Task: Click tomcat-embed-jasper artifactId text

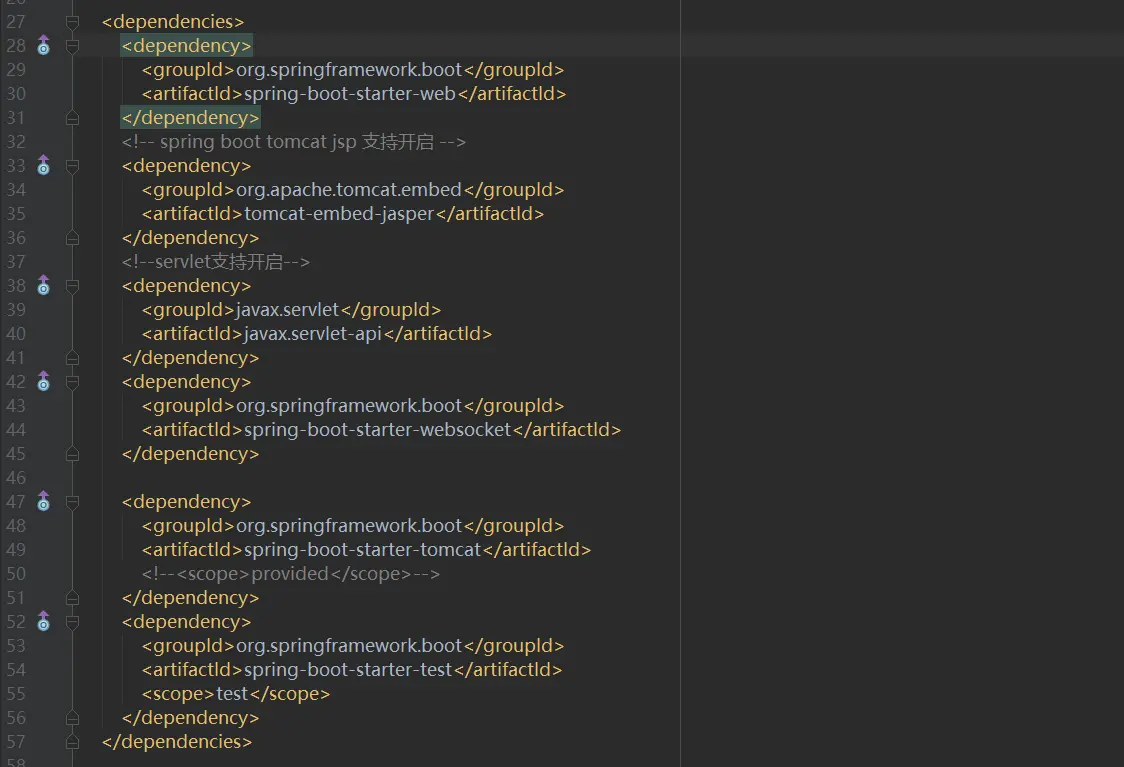Action: click(339, 214)
